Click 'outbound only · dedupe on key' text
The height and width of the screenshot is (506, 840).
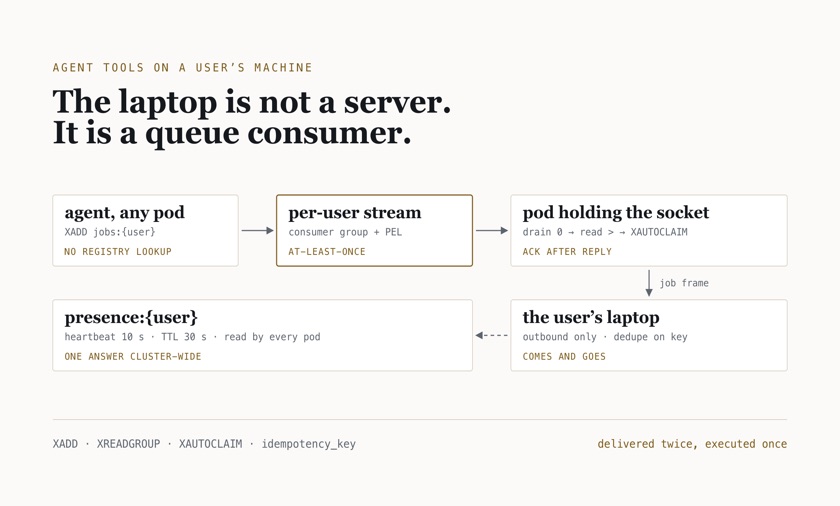605,337
